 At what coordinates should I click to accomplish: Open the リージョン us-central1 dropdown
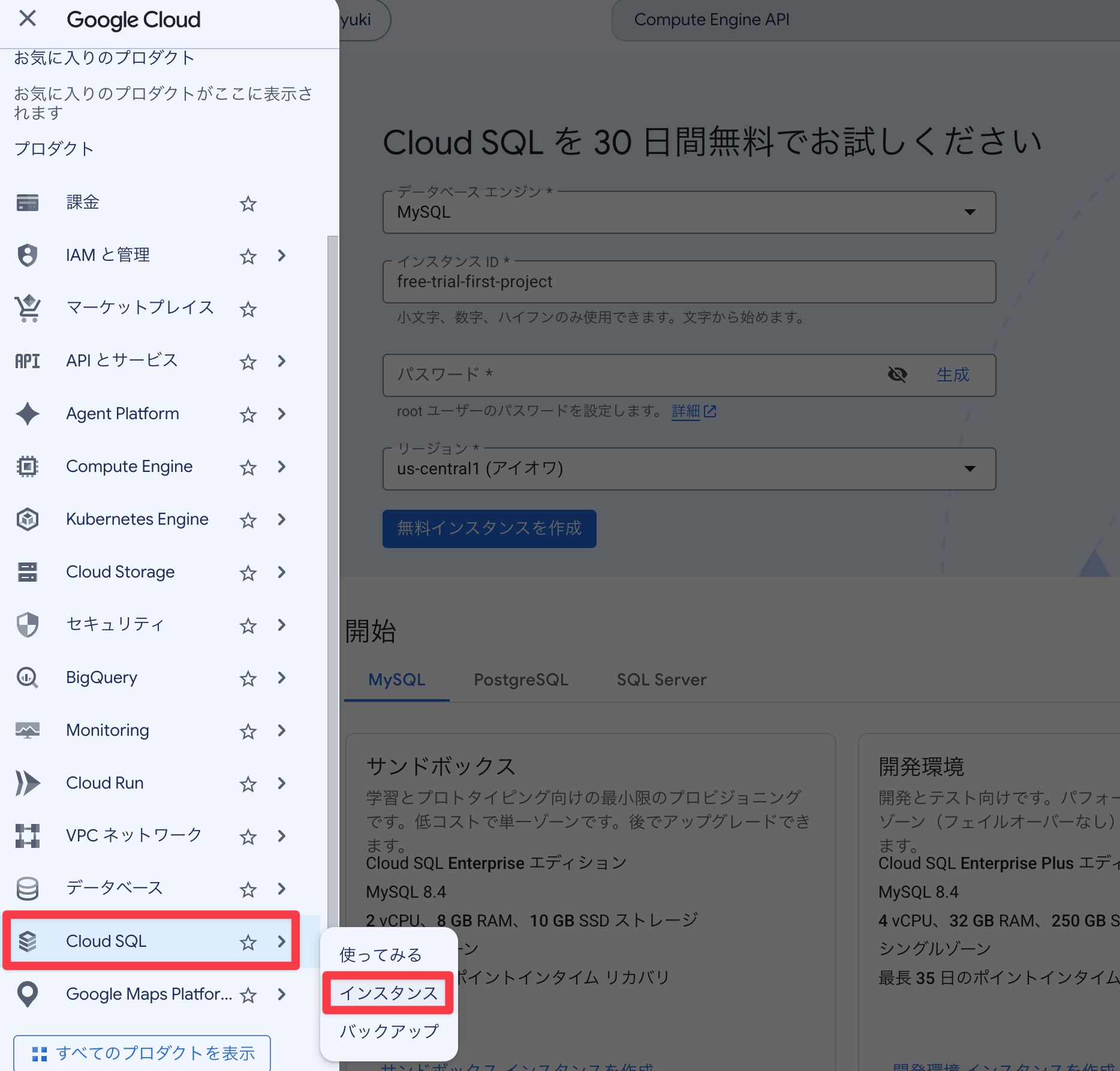(689, 469)
